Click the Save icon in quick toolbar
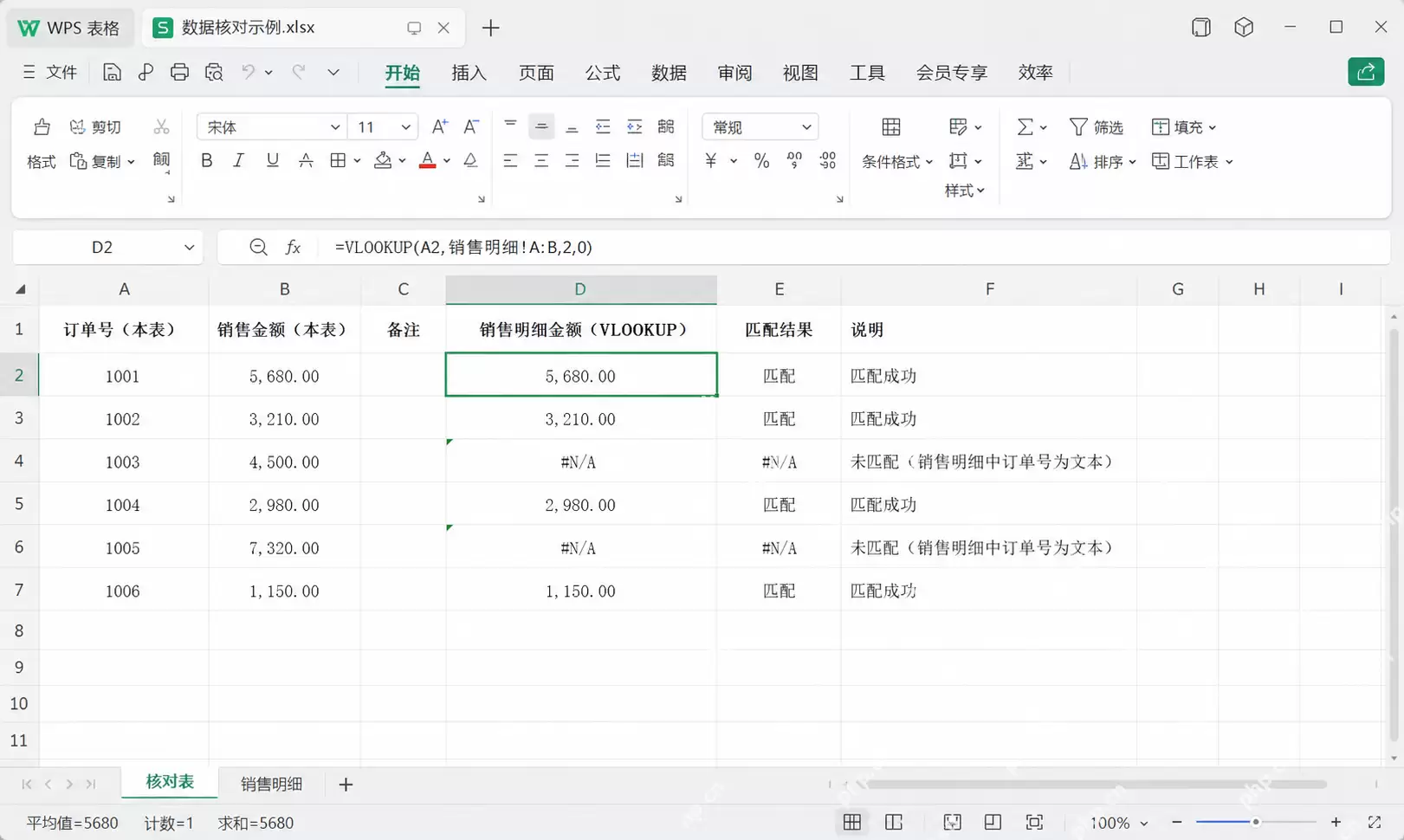 (x=112, y=73)
